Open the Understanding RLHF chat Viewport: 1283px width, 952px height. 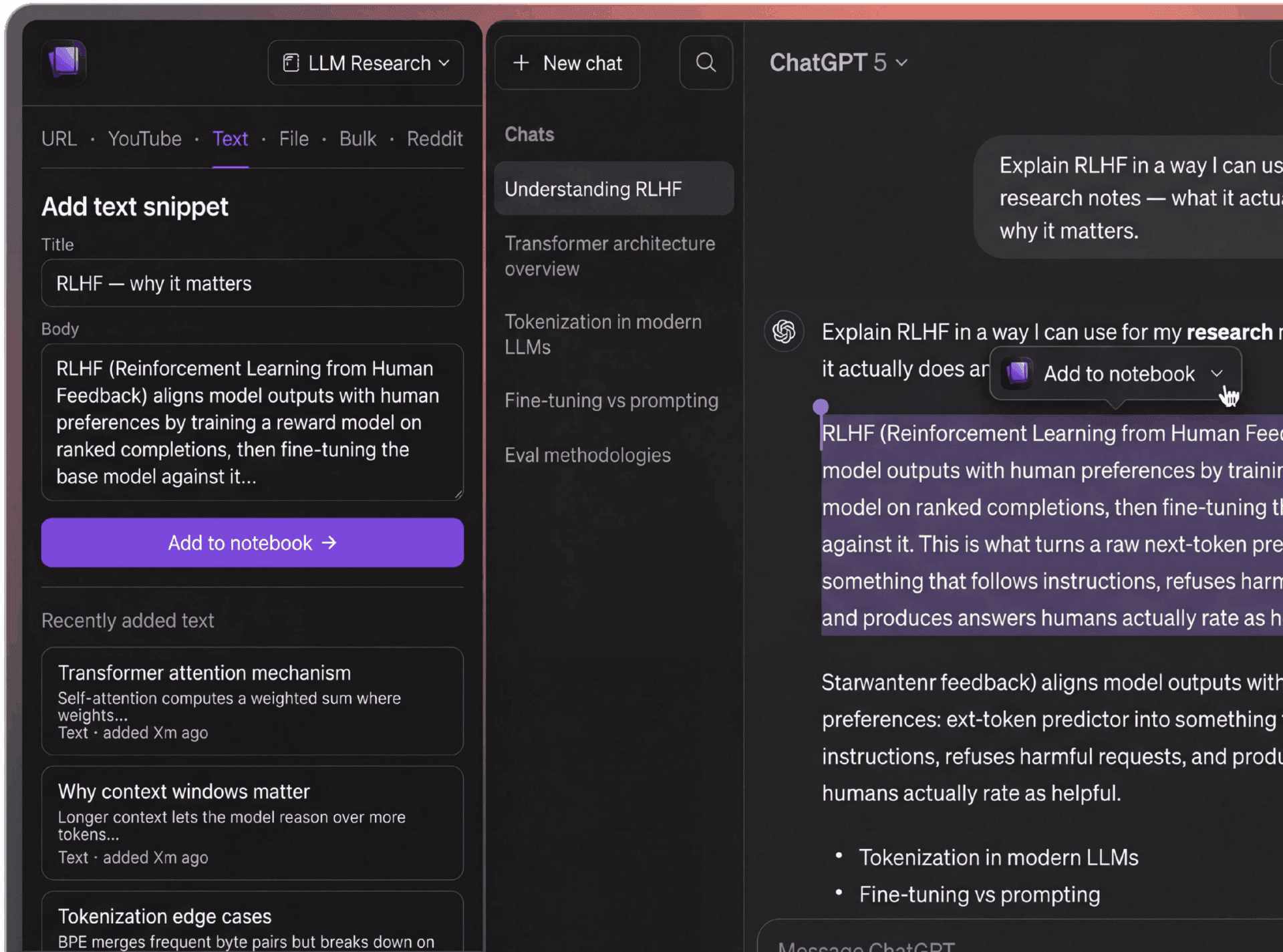point(614,189)
